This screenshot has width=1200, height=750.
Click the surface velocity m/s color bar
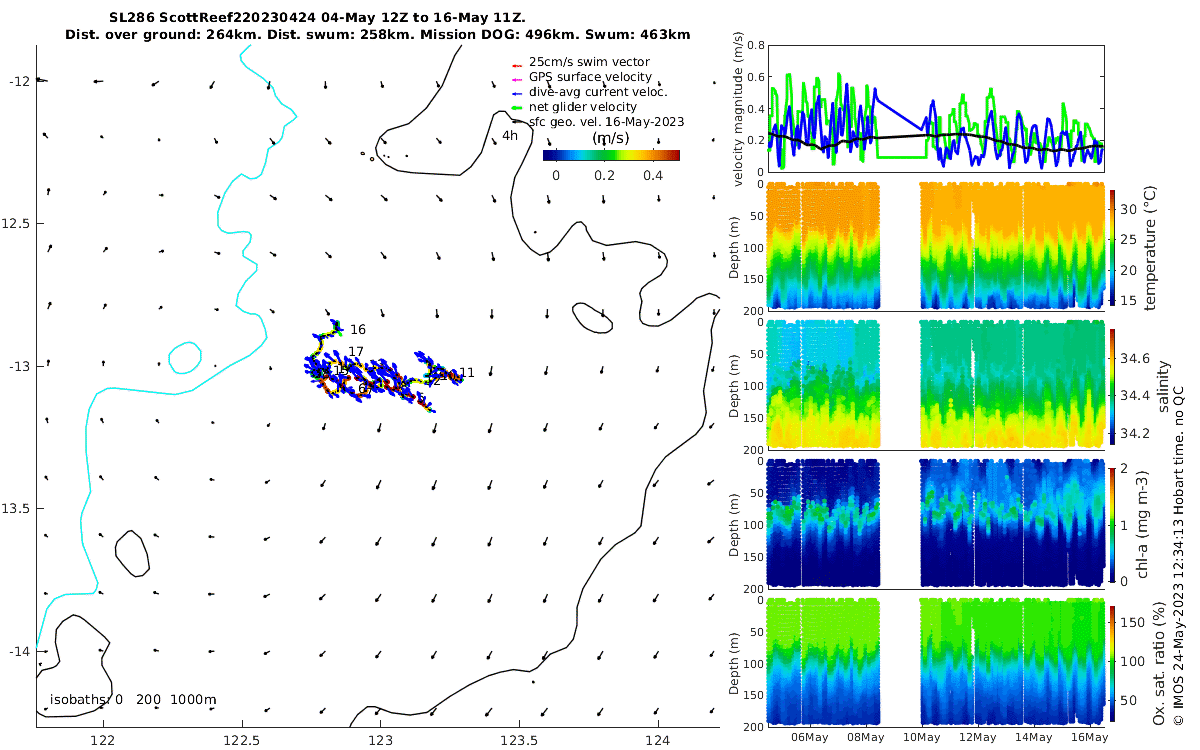coord(611,155)
